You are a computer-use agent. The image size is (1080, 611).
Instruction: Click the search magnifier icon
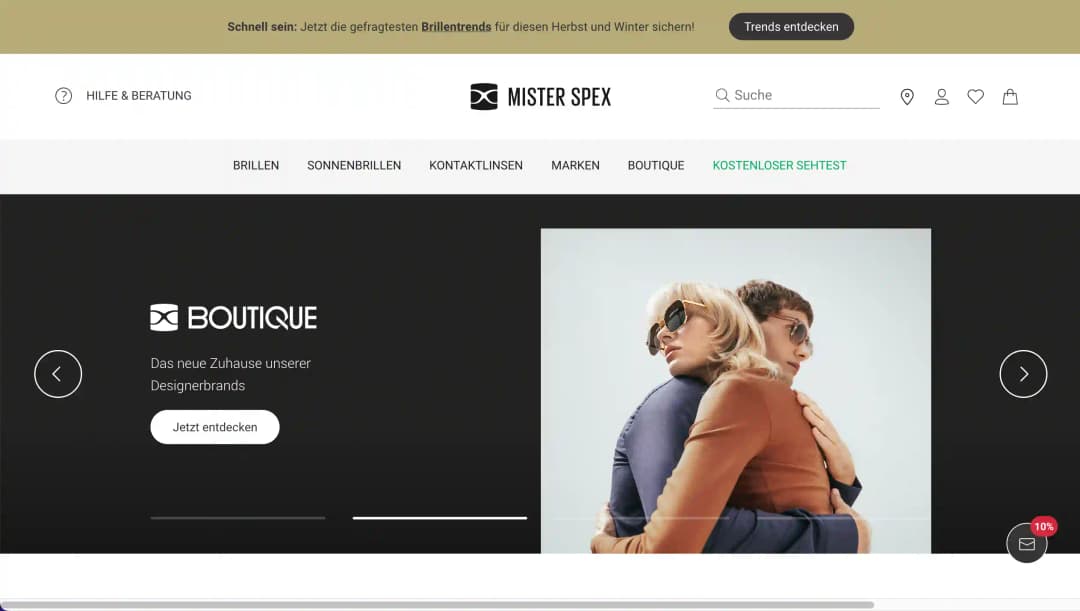coord(722,96)
